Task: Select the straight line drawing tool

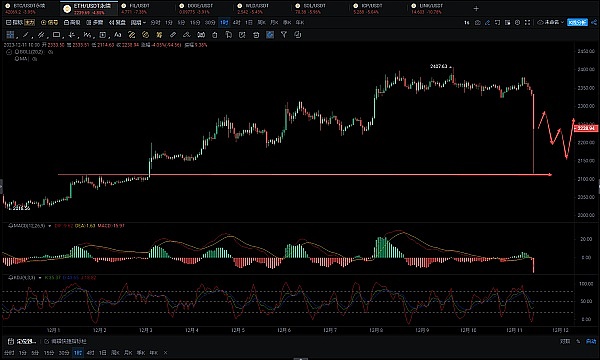Action: [x=25, y=35]
